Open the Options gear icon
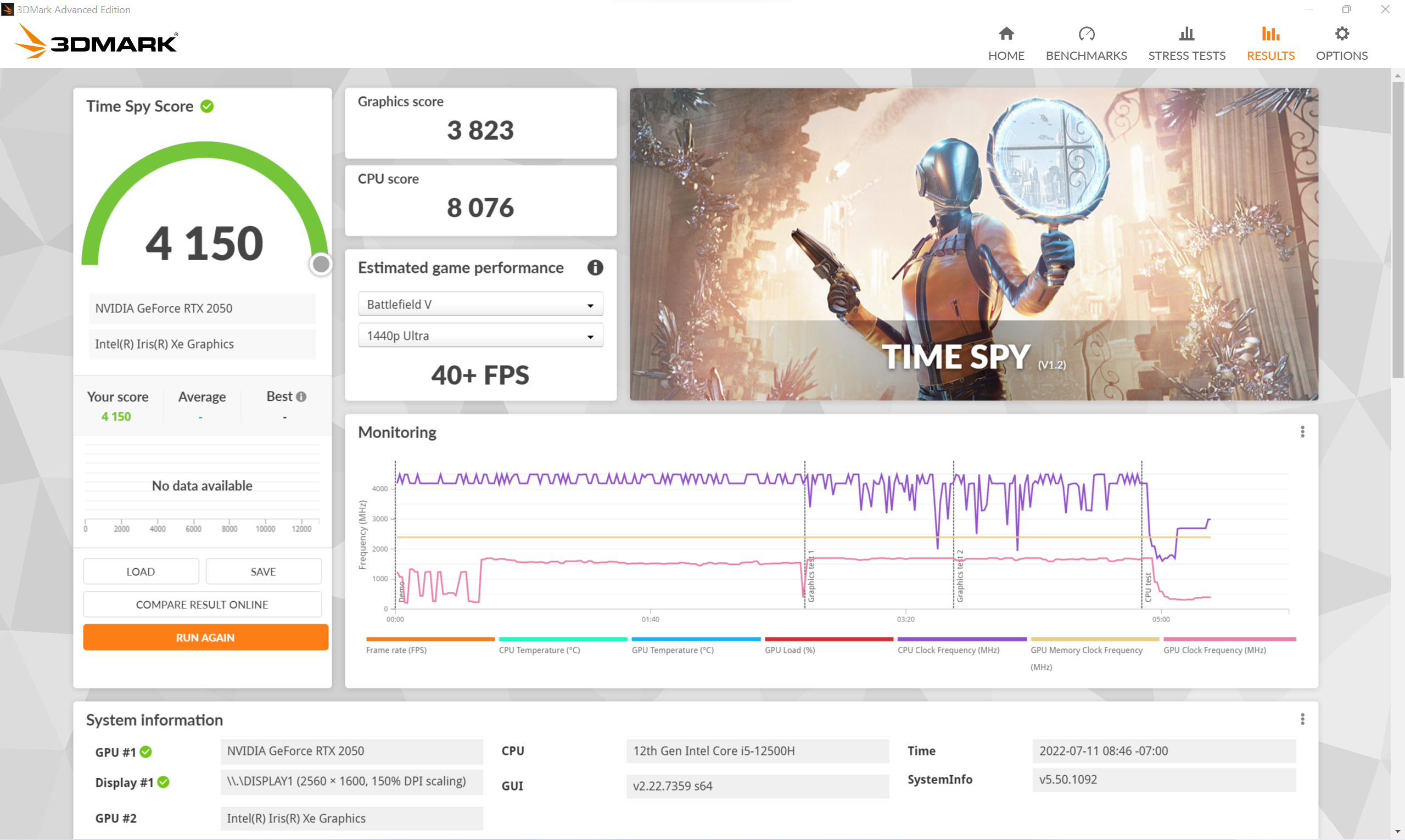 point(1341,34)
